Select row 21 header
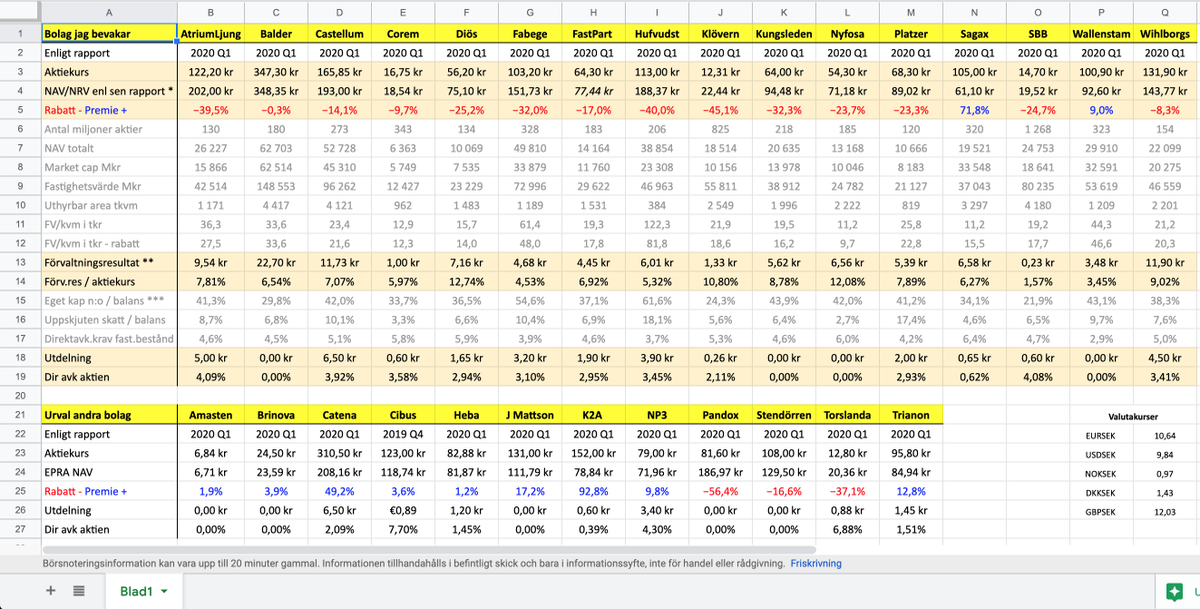Viewport: 1200px width, 609px height. point(20,414)
